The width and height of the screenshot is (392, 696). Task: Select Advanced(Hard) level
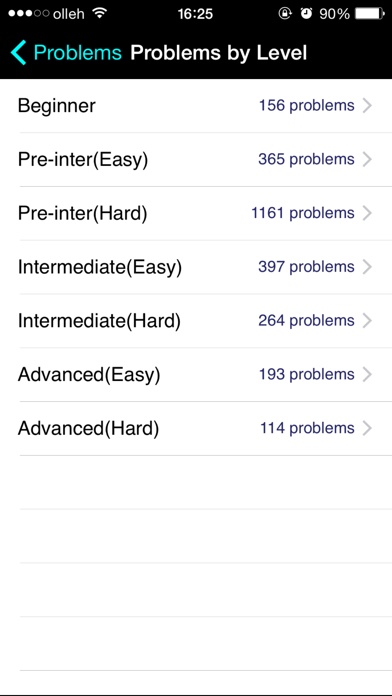point(196,429)
